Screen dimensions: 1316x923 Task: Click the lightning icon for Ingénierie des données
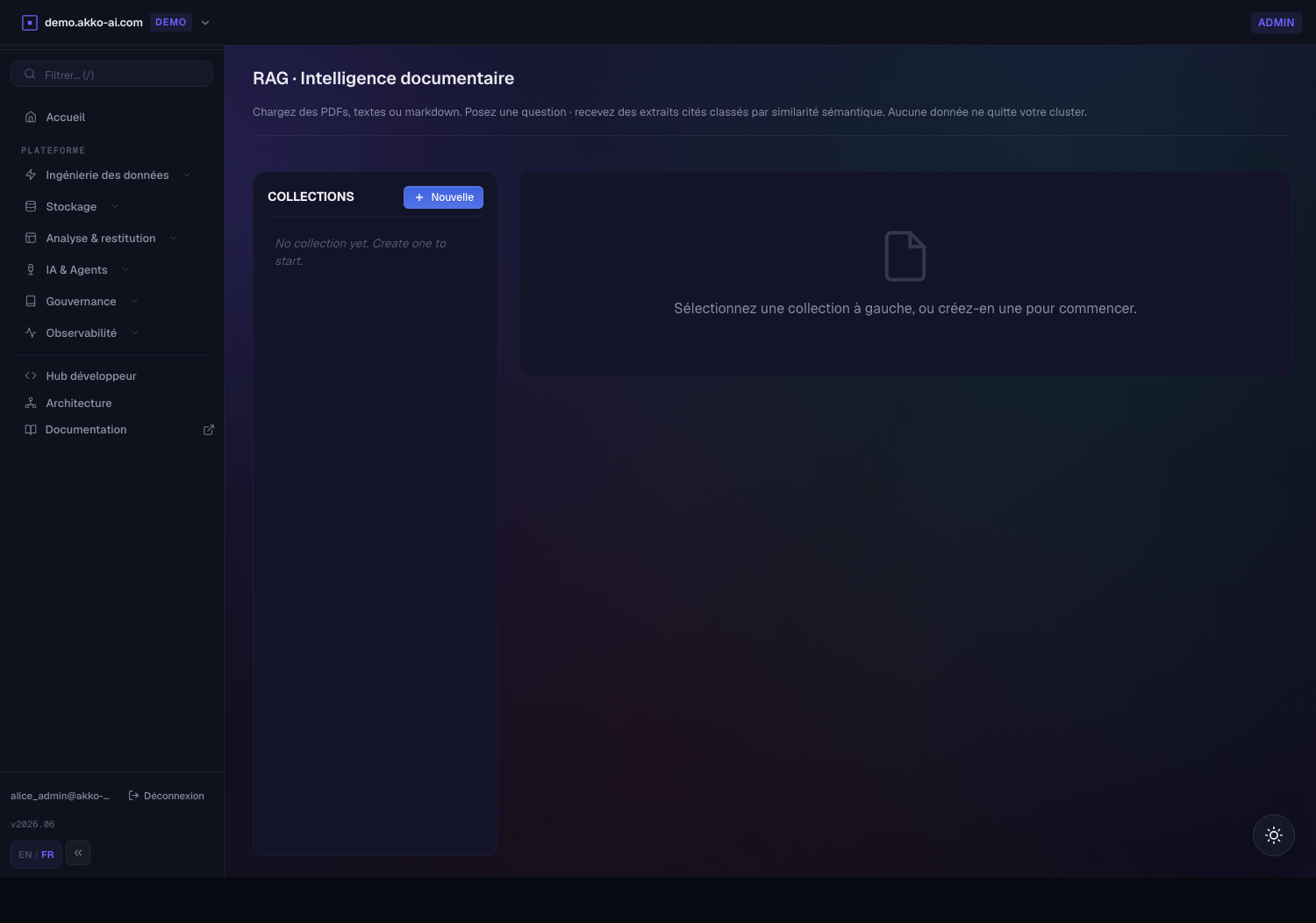point(31,175)
